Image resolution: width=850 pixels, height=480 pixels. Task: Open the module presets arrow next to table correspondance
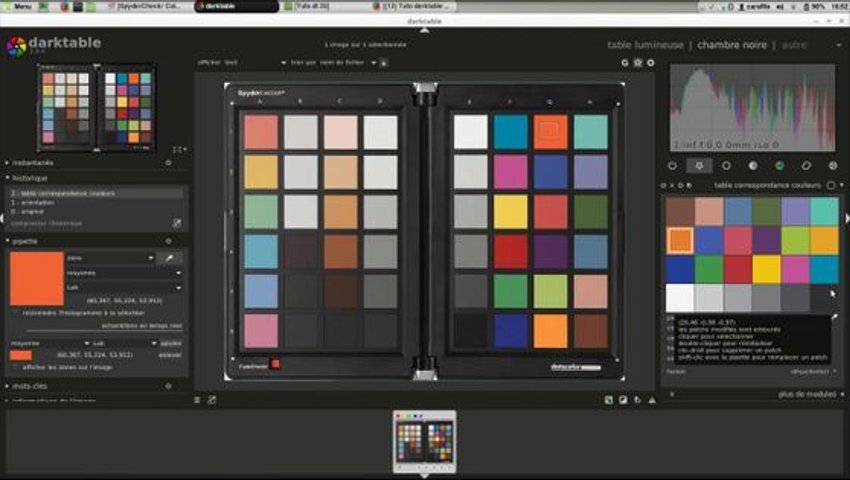click(841, 185)
